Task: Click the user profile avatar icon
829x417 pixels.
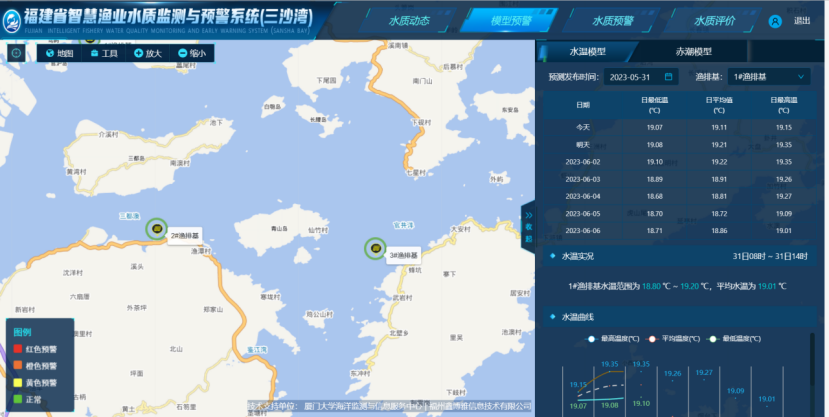Action: 775,21
